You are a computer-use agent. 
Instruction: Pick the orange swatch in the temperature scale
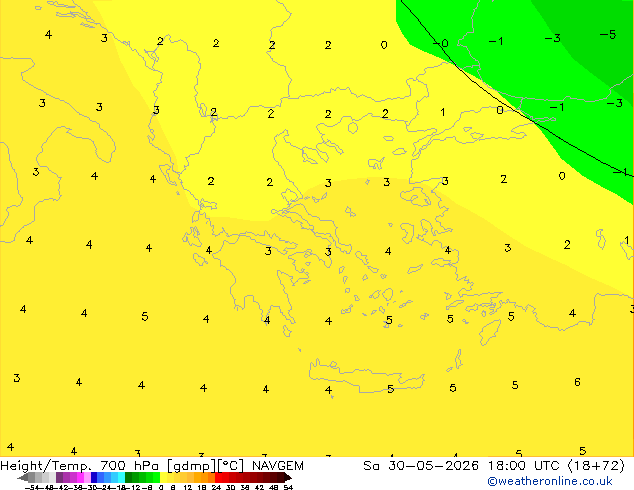[205, 477]
